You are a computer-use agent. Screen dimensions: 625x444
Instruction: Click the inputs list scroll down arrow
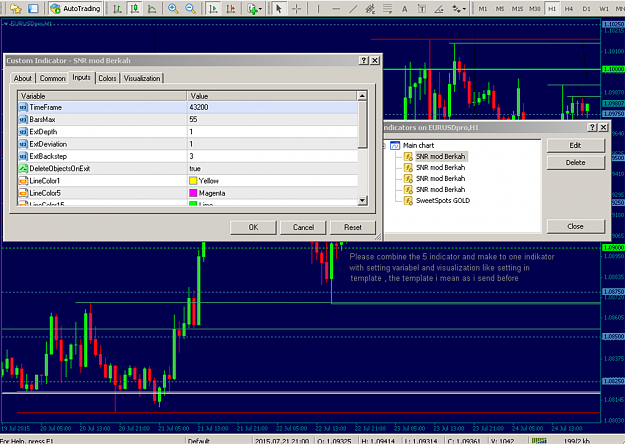click(362, 200)
